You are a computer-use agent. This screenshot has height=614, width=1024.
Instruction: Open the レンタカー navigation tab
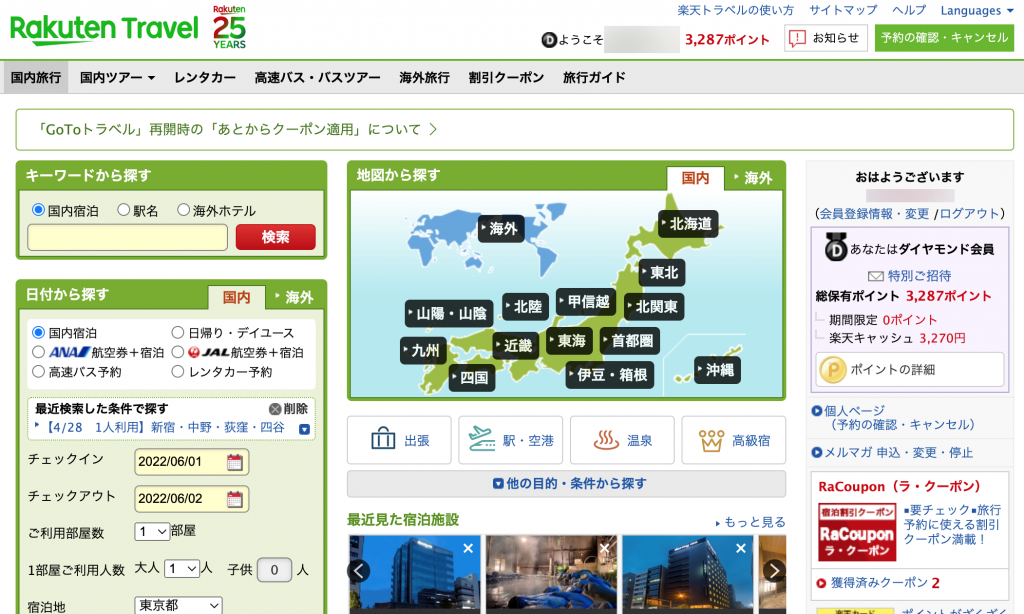coord(205,77)
